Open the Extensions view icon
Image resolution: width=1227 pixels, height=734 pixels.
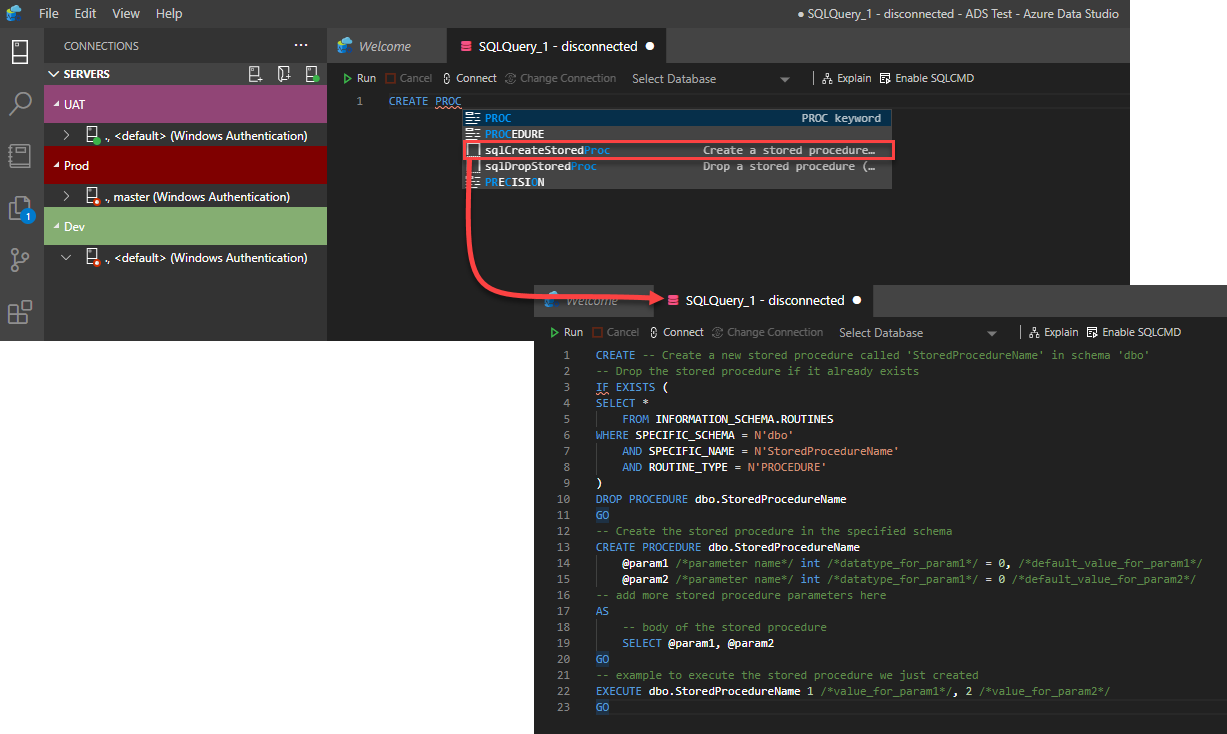[20, 312]
